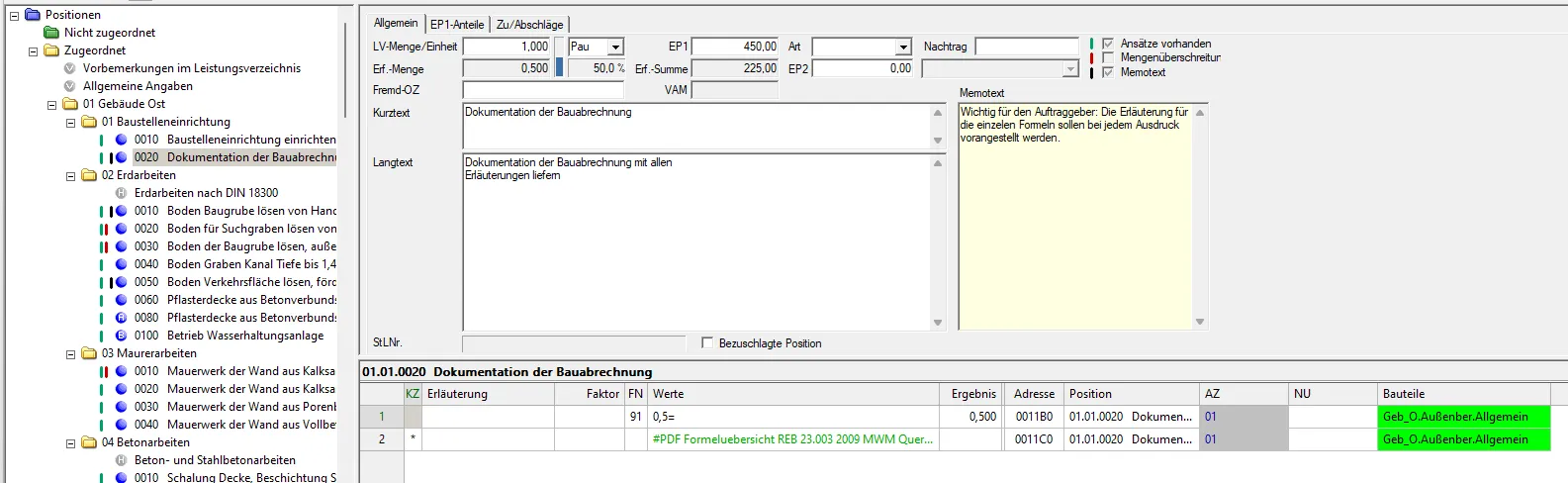Click the EP1 field showing 450,00

735,47
